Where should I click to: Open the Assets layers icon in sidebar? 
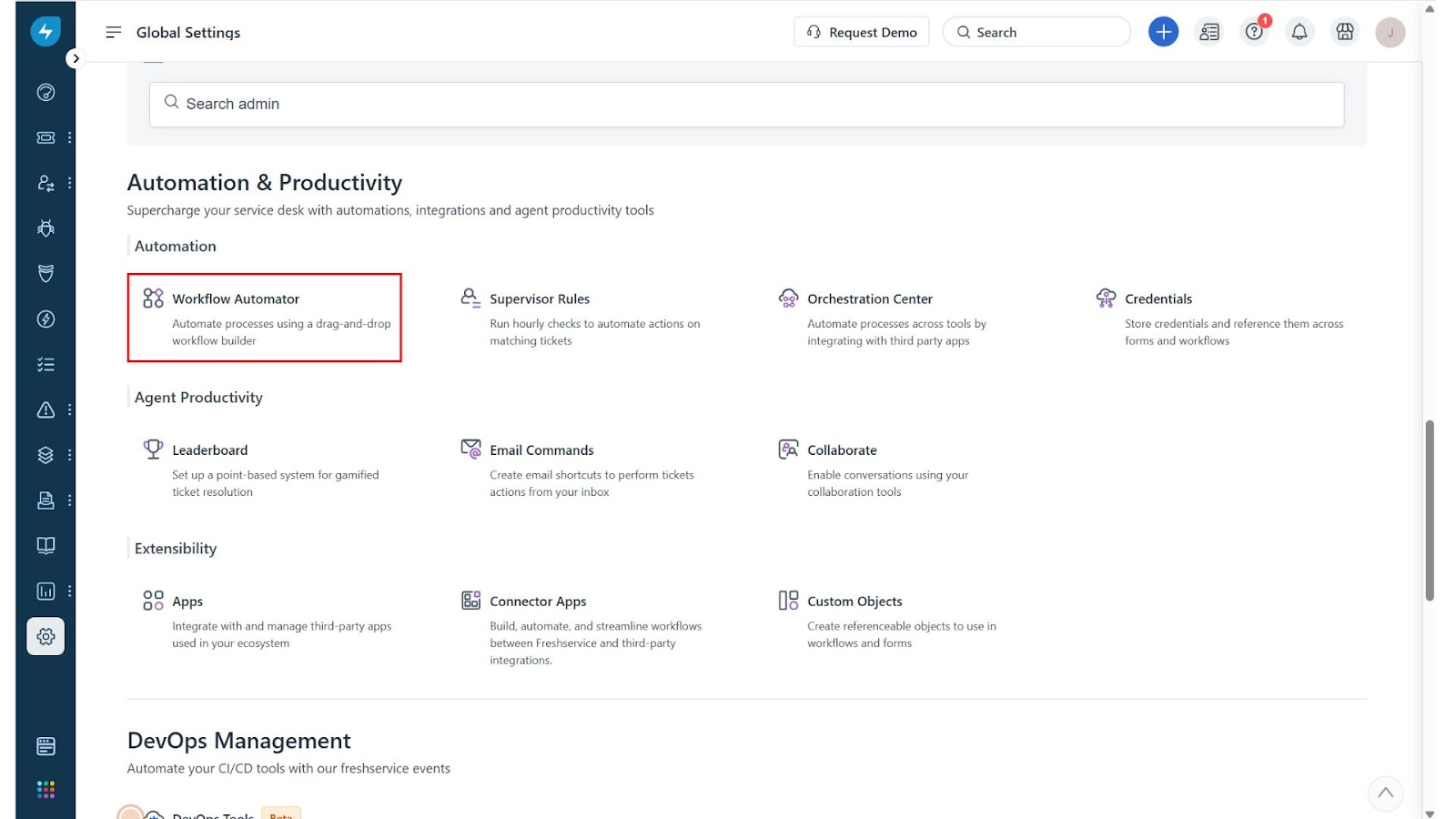point(45,455)
